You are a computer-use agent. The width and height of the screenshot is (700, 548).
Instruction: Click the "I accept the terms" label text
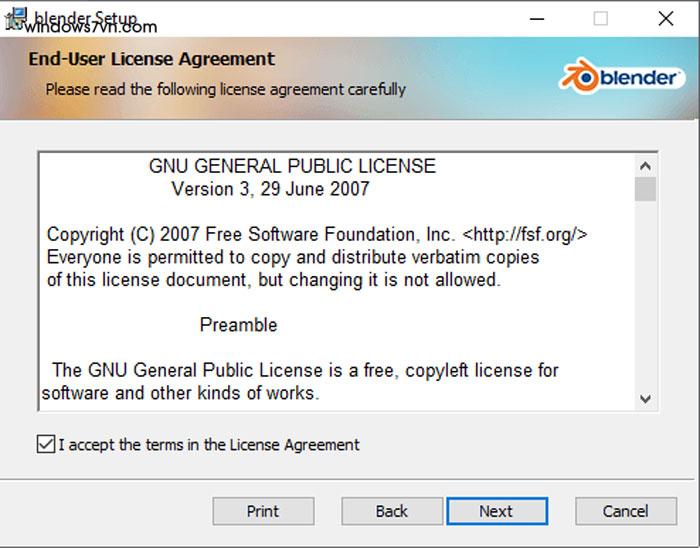[x=209, y=445]
